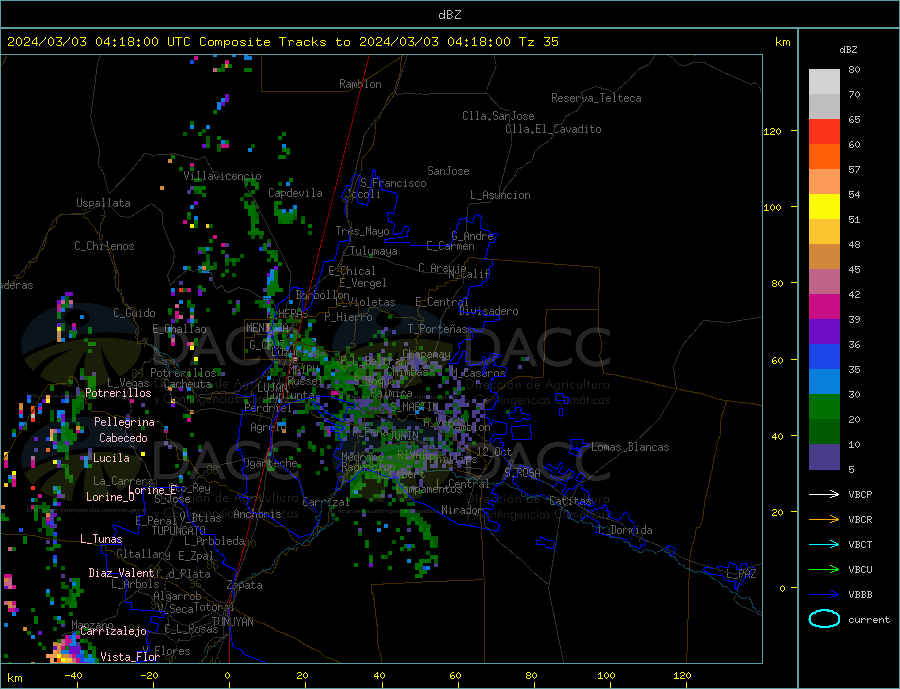
Task: Click the 'Divisadero' place label
Action: click(488, 311)
